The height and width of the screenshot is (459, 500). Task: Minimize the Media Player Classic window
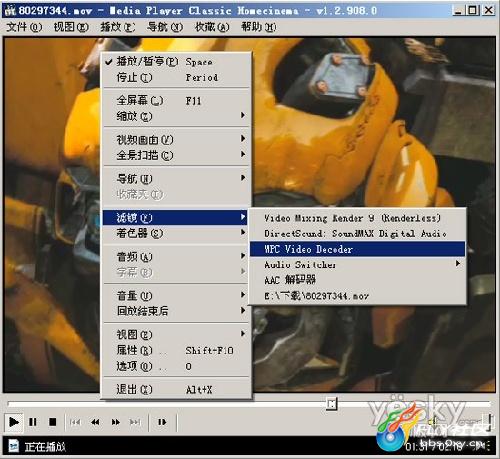[x=458, y=10]
